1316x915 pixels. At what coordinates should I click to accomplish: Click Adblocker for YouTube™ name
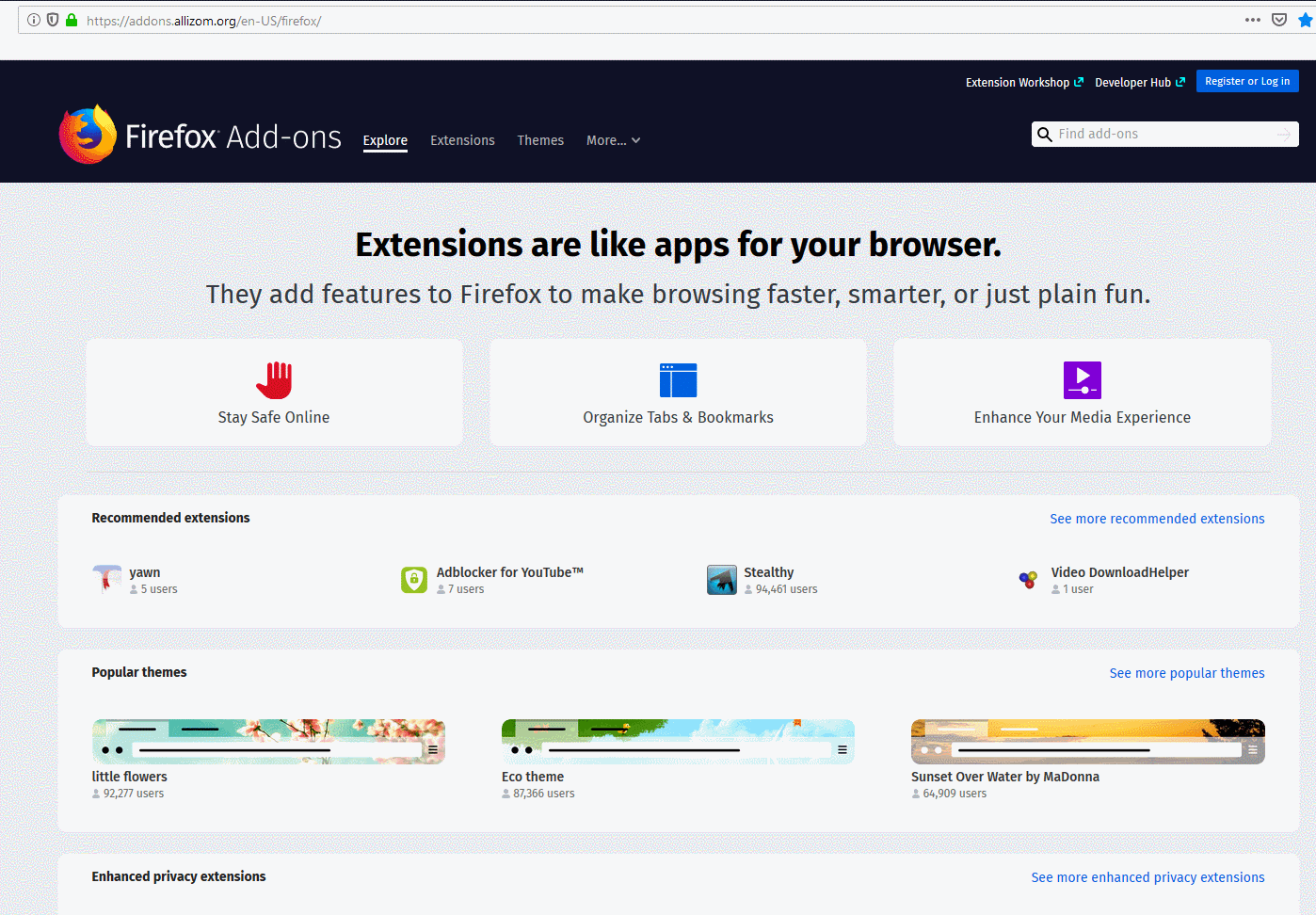(510, 572)
